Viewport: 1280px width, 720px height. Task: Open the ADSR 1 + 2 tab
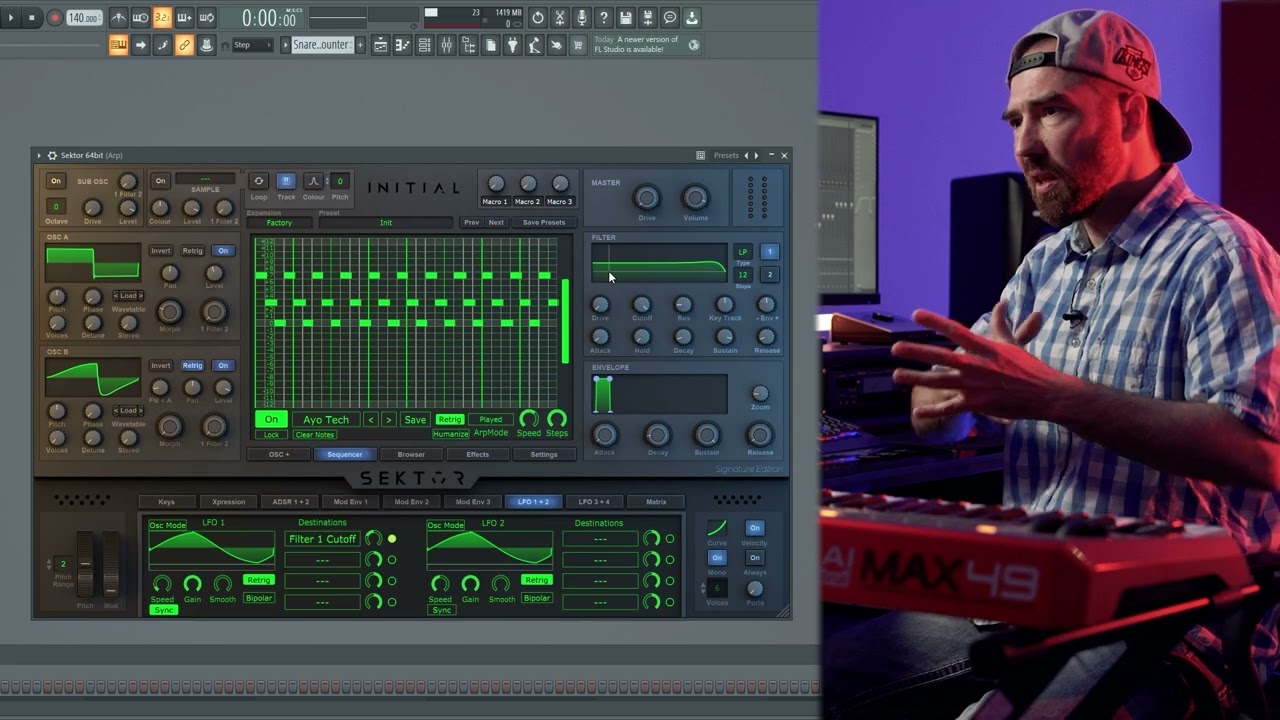[x=290, y=502]
